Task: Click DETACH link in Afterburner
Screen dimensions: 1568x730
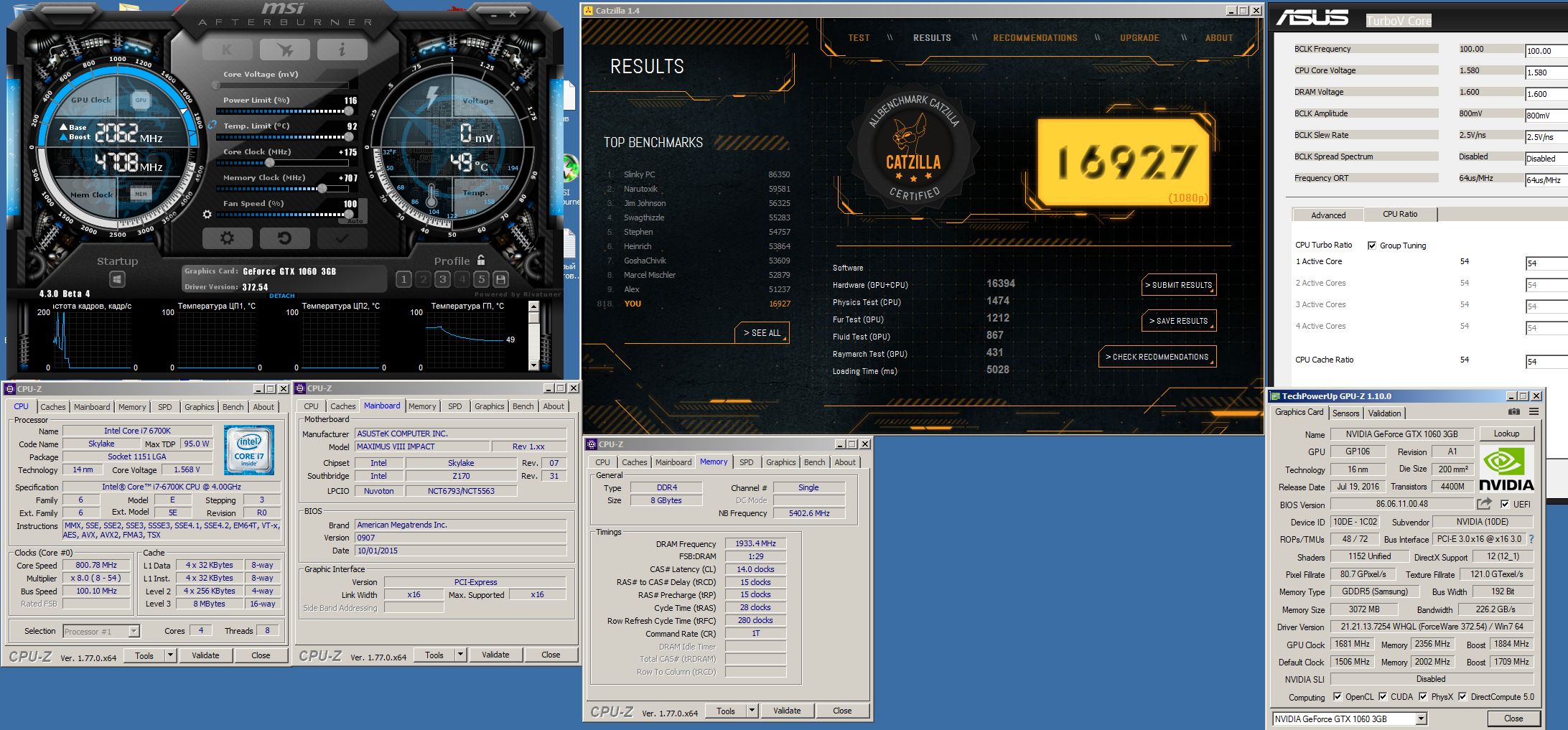Action: (282, 296)
